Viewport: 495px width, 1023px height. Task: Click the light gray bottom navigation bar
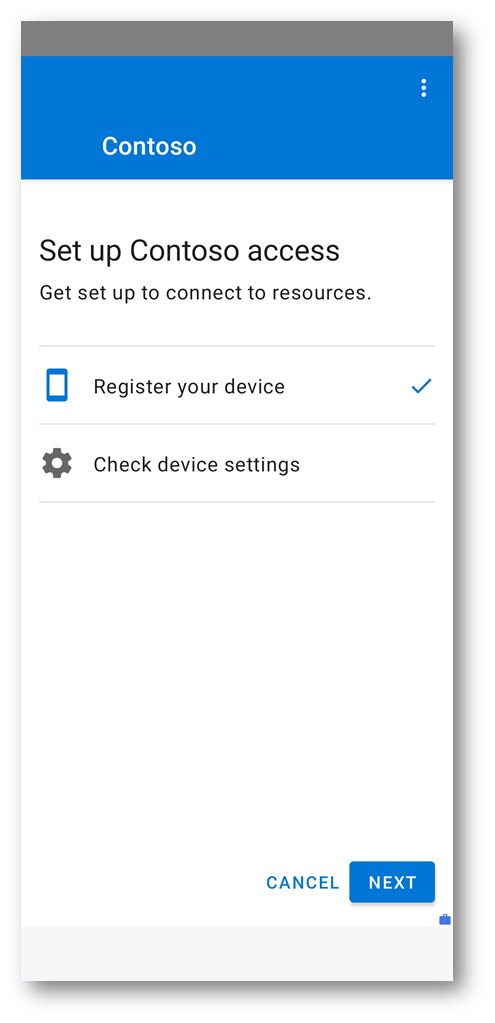point(237,953)
